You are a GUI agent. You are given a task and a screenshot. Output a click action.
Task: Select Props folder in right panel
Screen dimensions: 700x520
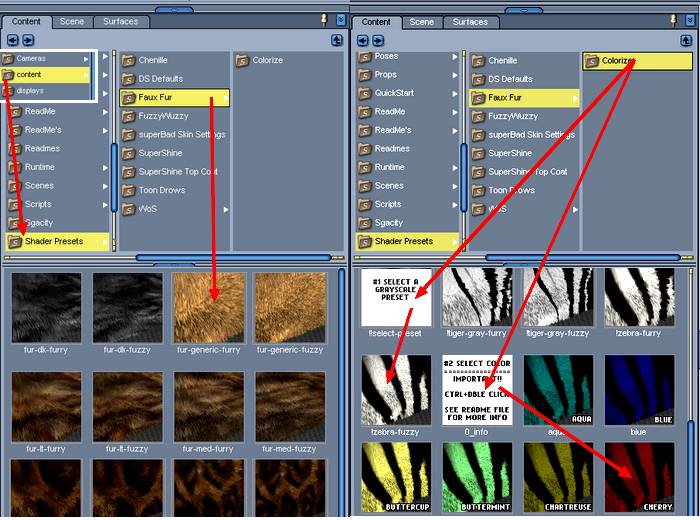(407, 75)
